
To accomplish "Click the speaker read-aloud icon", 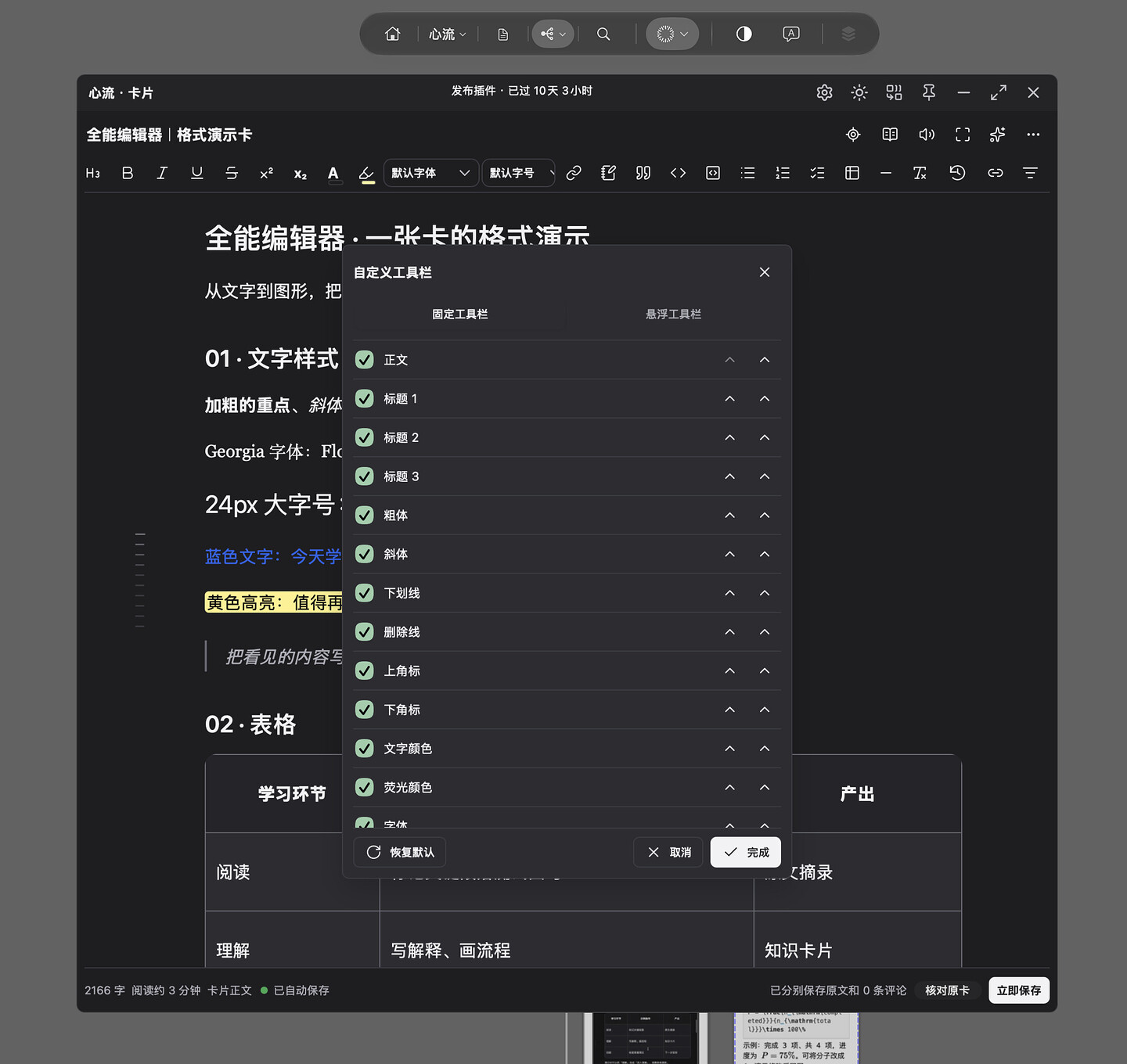I will pos(927,135).
